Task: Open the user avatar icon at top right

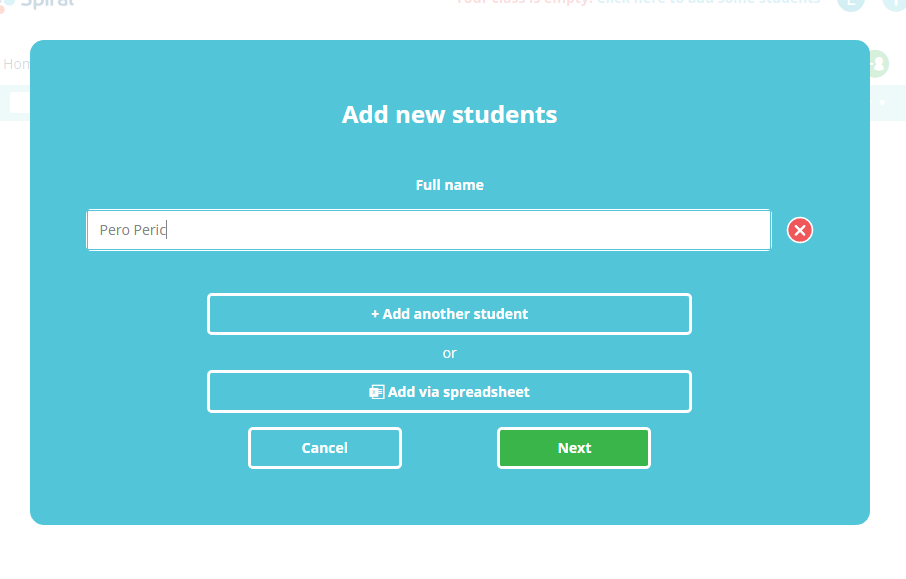Action: (x=851, y=3)
